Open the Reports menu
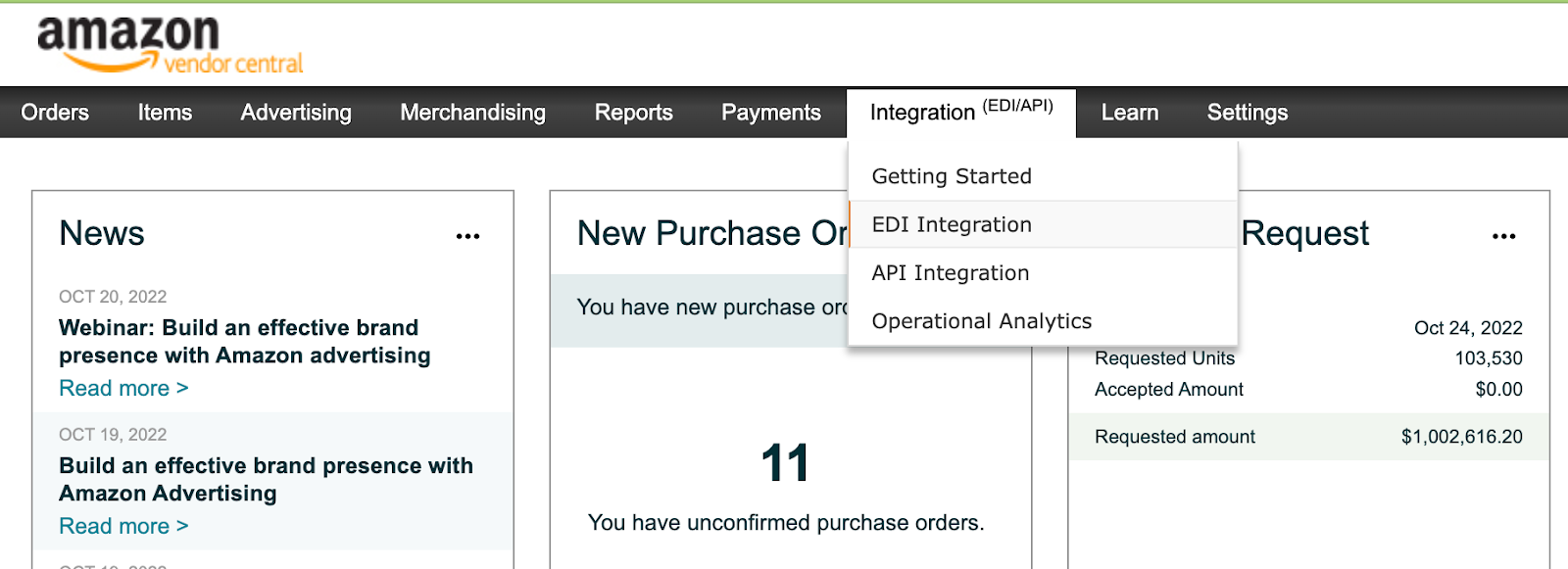This screenshot has height=569, width=1568. [634, 113]
